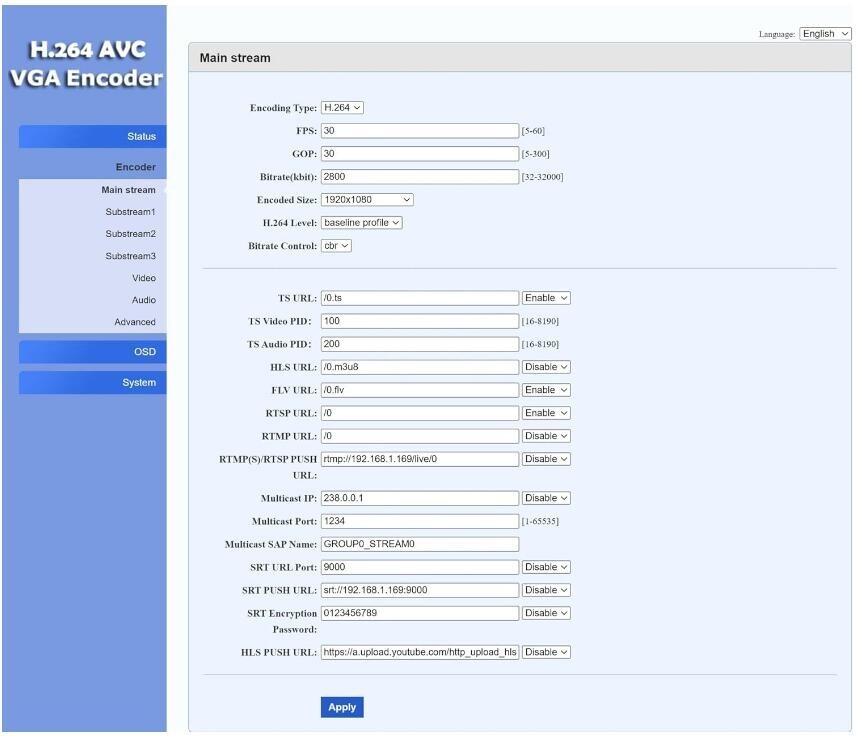Enable the RTMP URL stream
Viewport: 857px width, 737px height.
(x=546, y=435)
